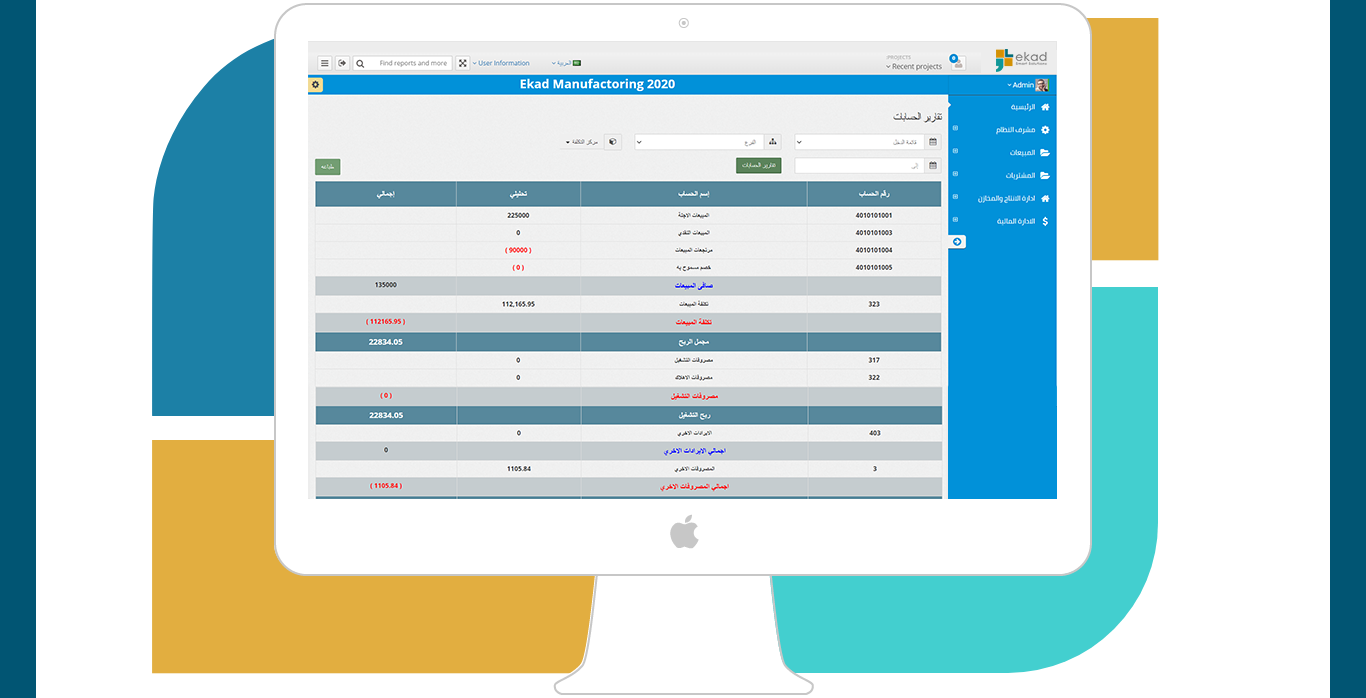The height and width of the screenshot is (698, 1366).
Task: Click the calendar icon beside قائمة الدخل
Action: (933, 142)
